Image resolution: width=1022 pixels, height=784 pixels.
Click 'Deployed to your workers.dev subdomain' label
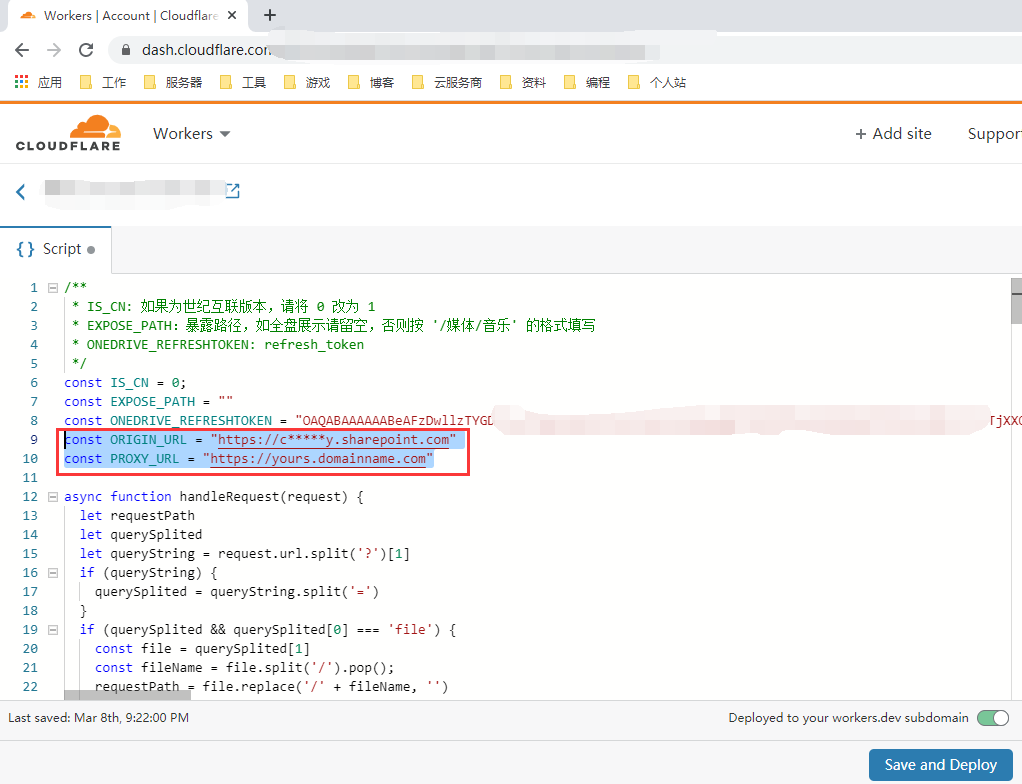849,718
